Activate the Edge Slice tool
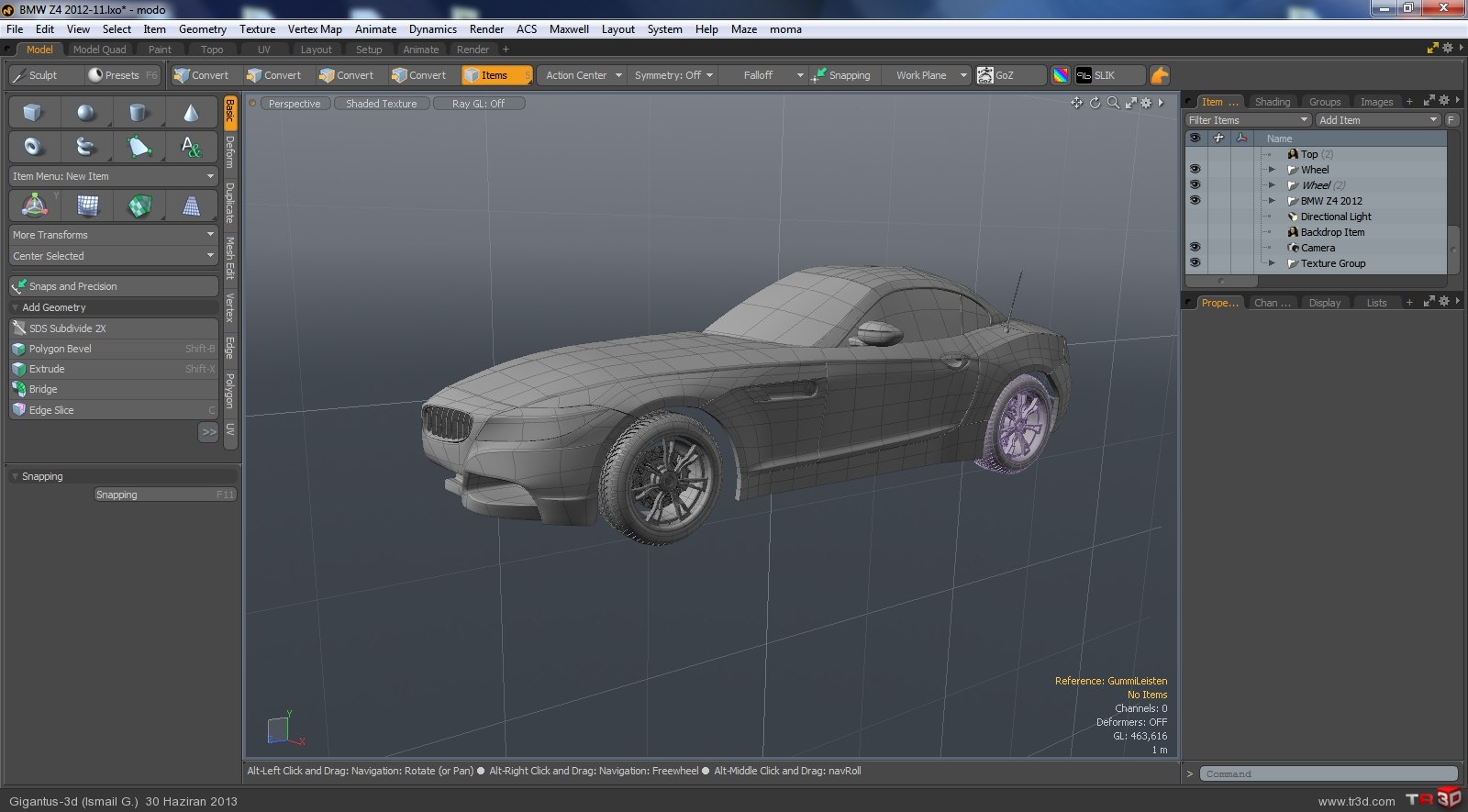The width and height of the screenshot is (1468, 812). [x=114, y=410]
